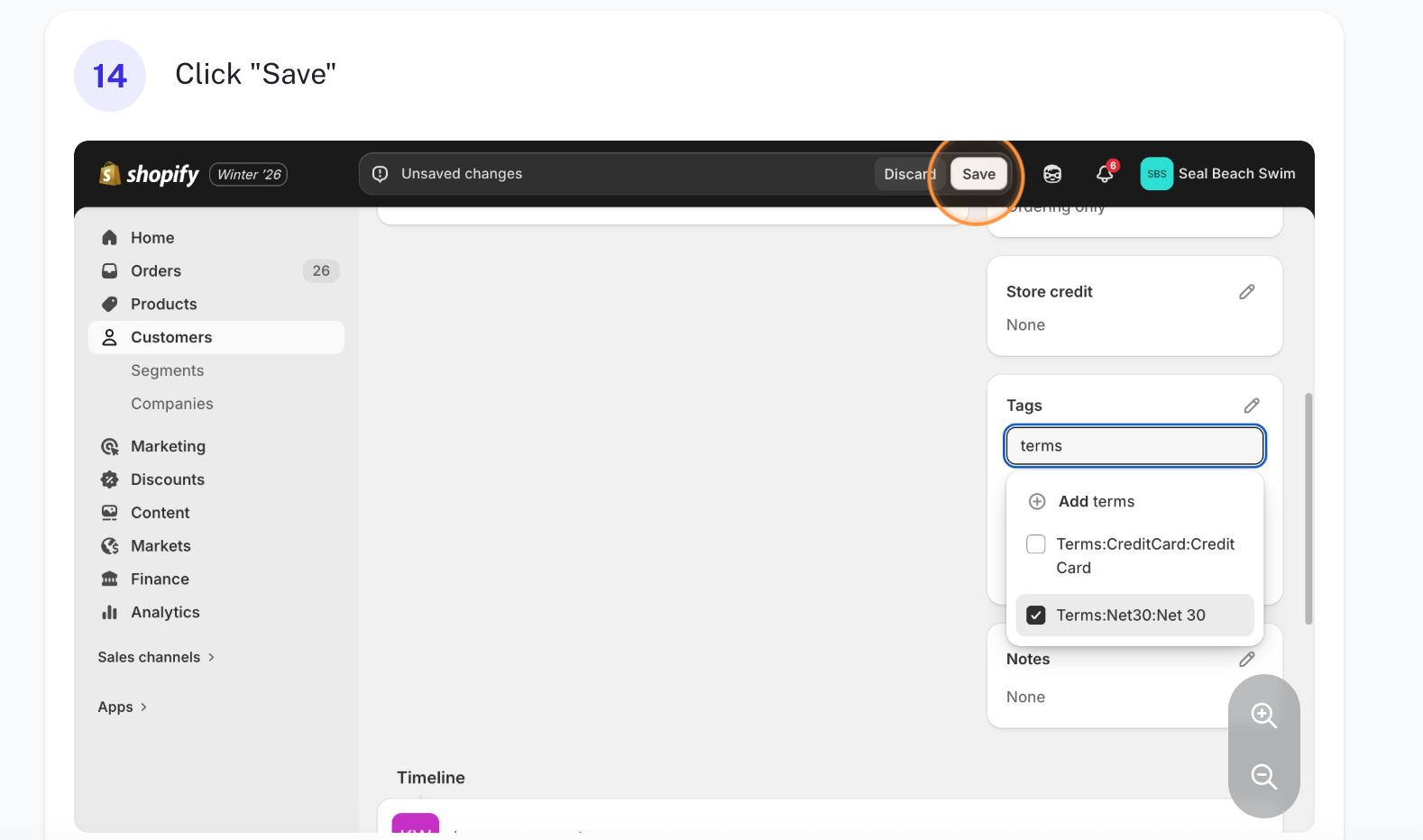Expand the Sales channels section
This screenshot has height=840, width=1423.
[156, 657]
